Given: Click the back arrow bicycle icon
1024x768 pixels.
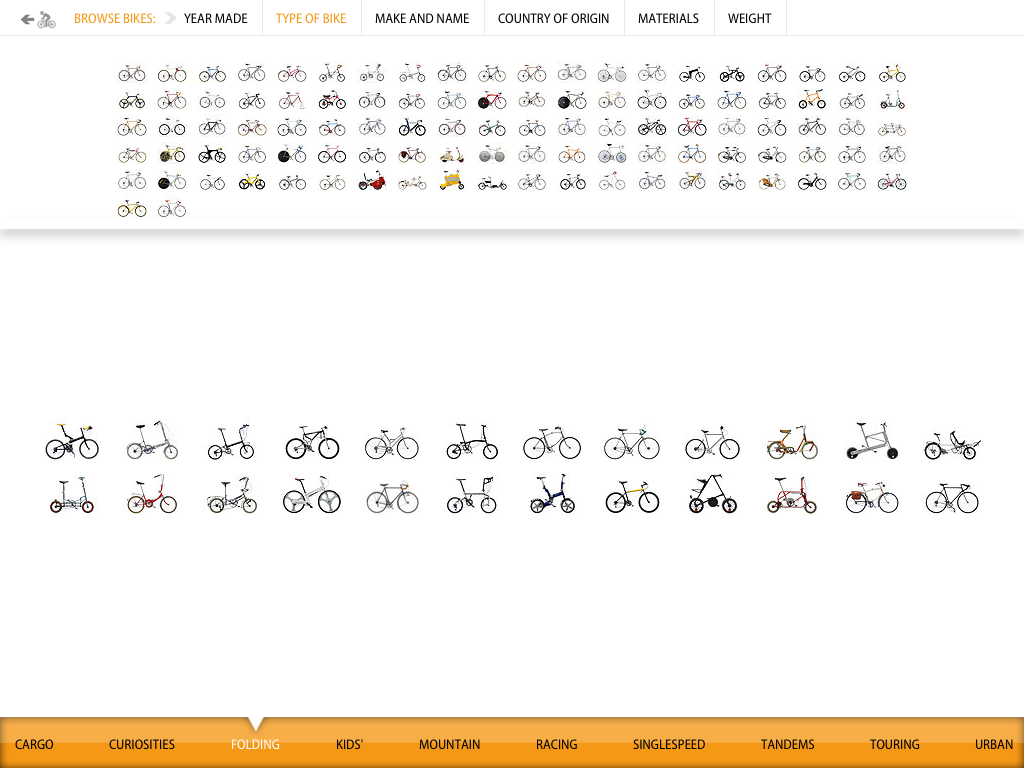Looking at the screenshot, I should tap(38, 19).
